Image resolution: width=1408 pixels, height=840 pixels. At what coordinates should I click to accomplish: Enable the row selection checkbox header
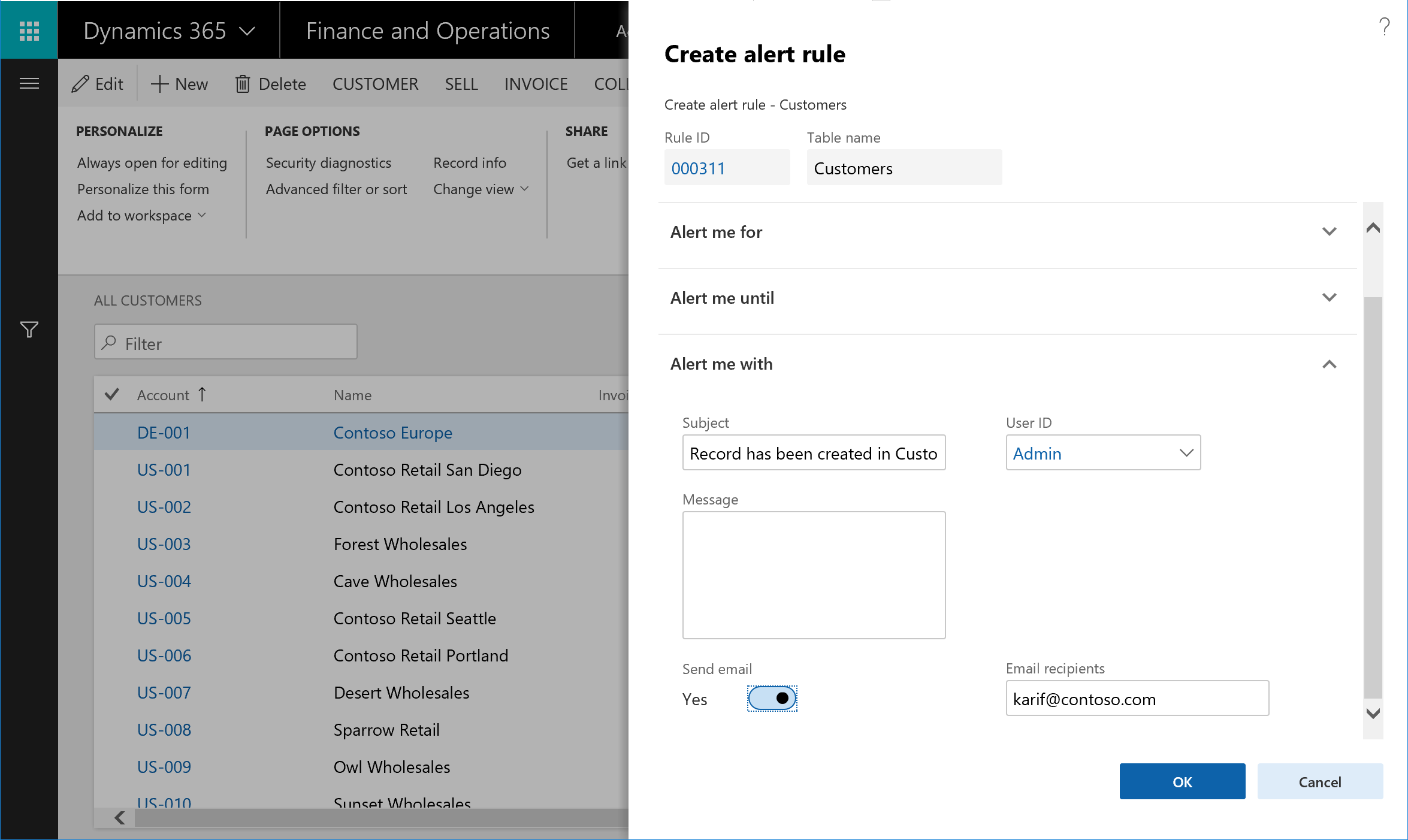[112, 393]
